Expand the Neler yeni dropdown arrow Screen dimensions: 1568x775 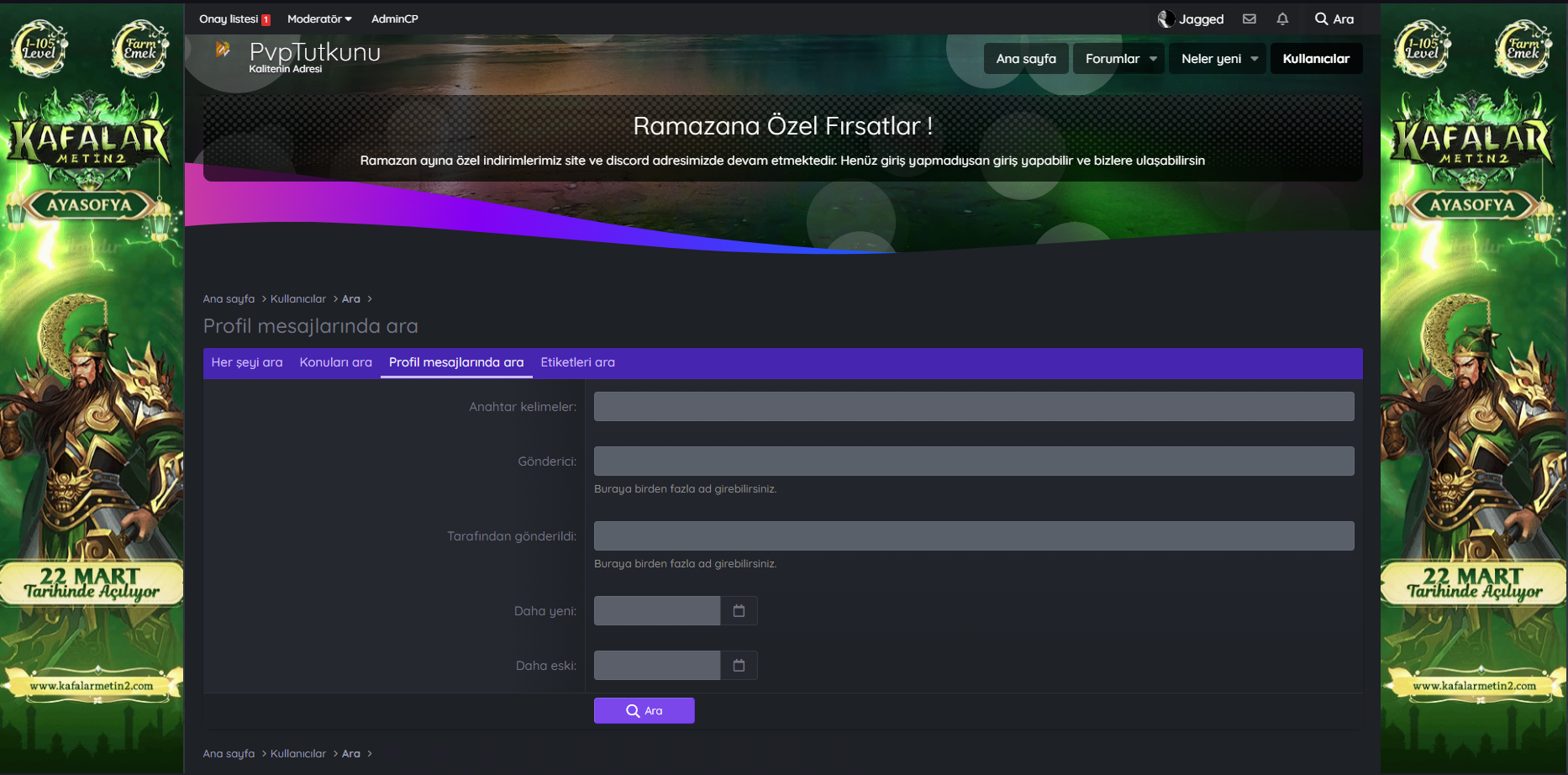pyautogui.click(x=1255, y=59)
